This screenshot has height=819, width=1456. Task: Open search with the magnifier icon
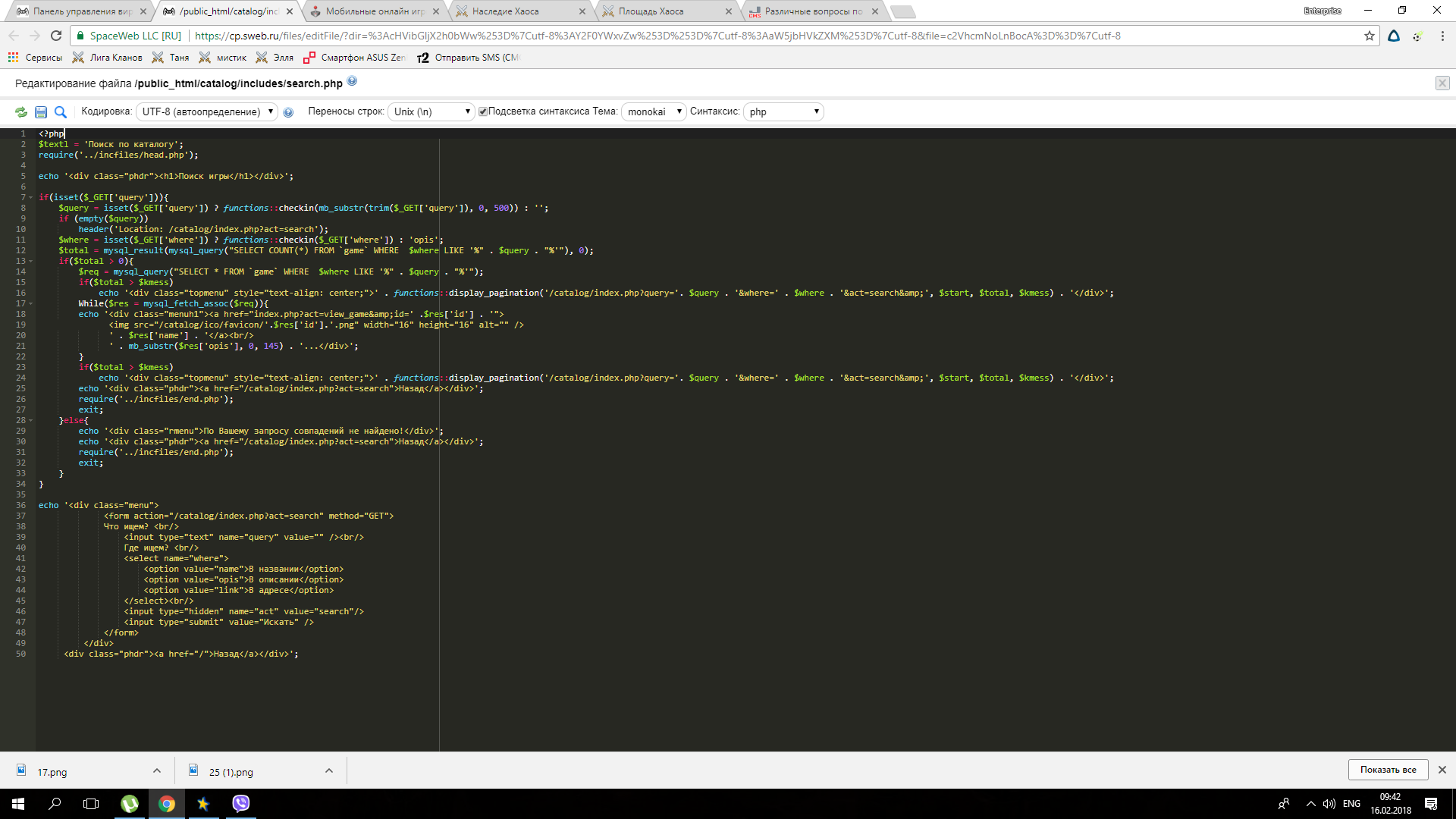pyautogui.click(x=61, y=112)
